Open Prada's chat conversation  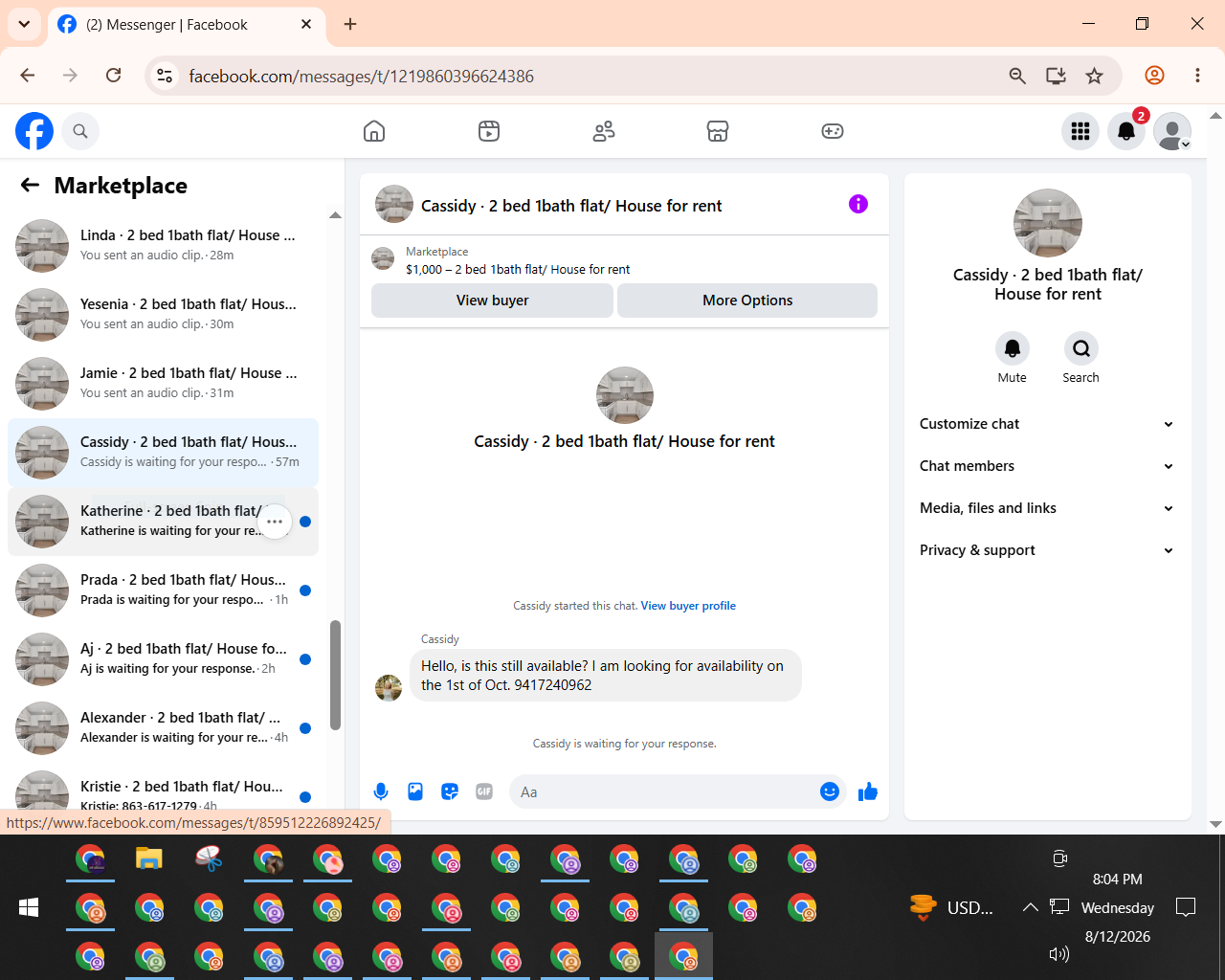pos(163,590)
